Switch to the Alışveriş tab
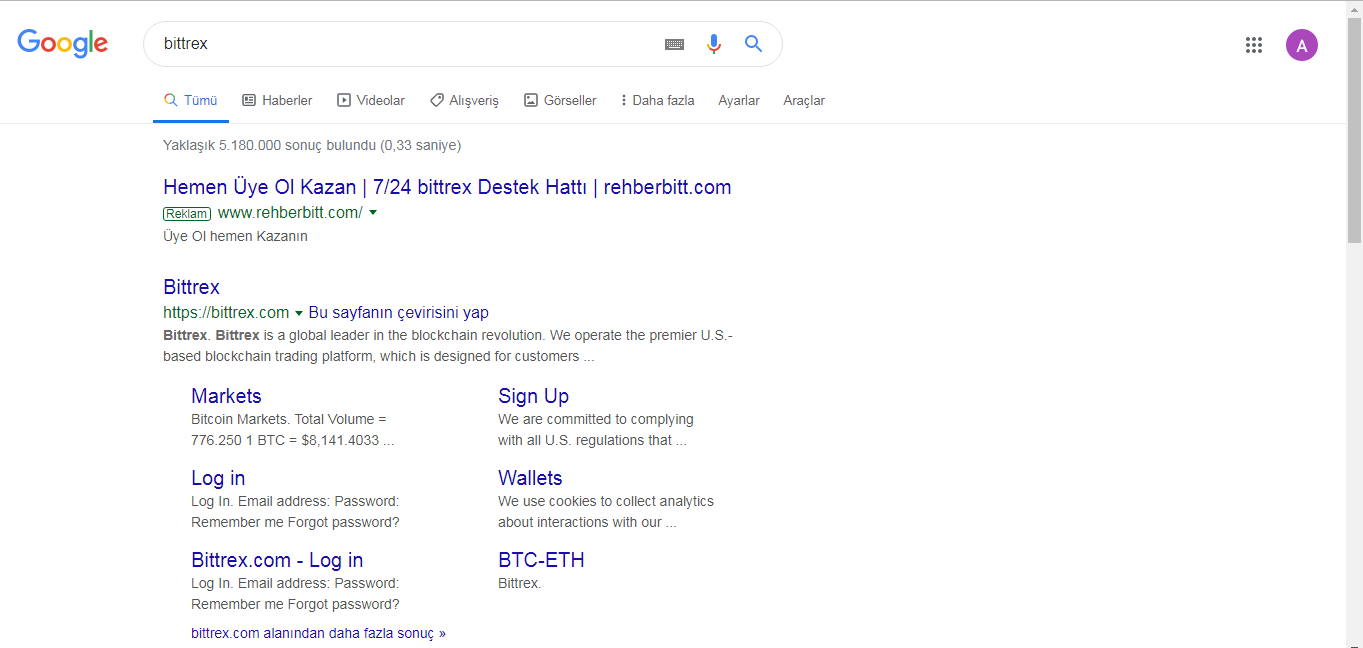This screenshot has height=648, width=1363. pos(464,100)
